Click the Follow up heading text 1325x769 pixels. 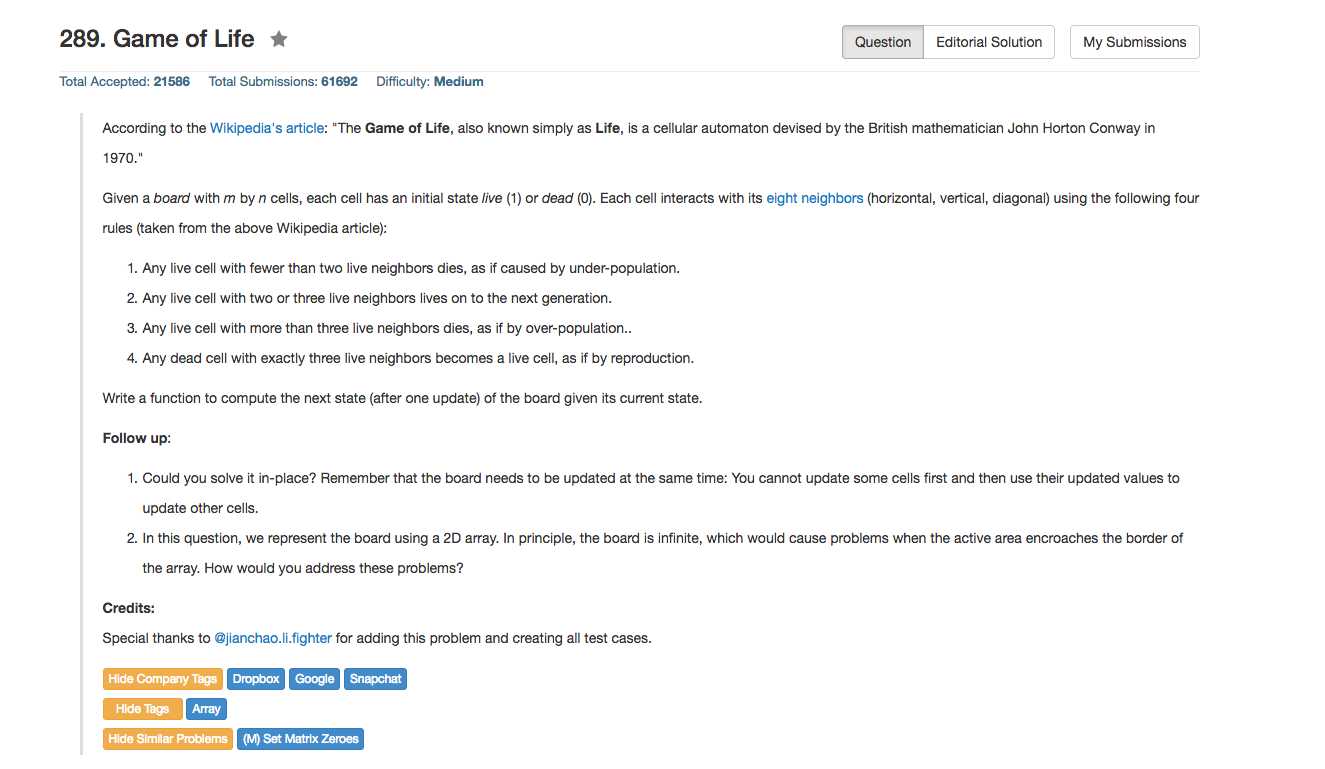click(x=136, y=438)
